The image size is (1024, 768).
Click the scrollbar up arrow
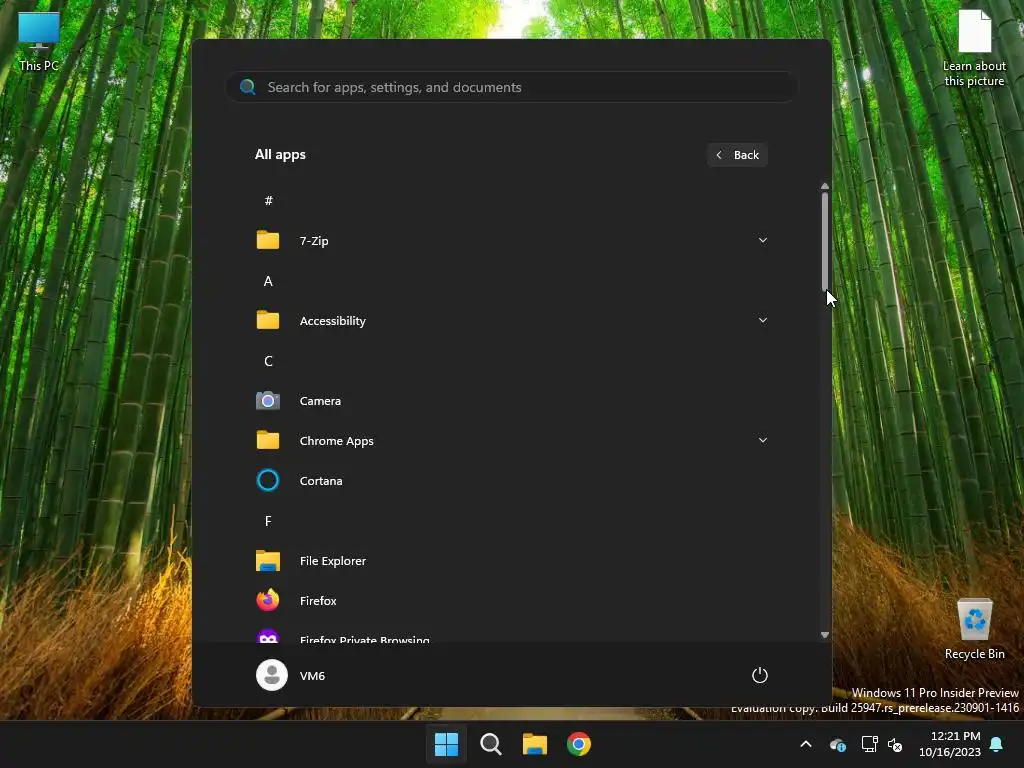tap(825, 187)
